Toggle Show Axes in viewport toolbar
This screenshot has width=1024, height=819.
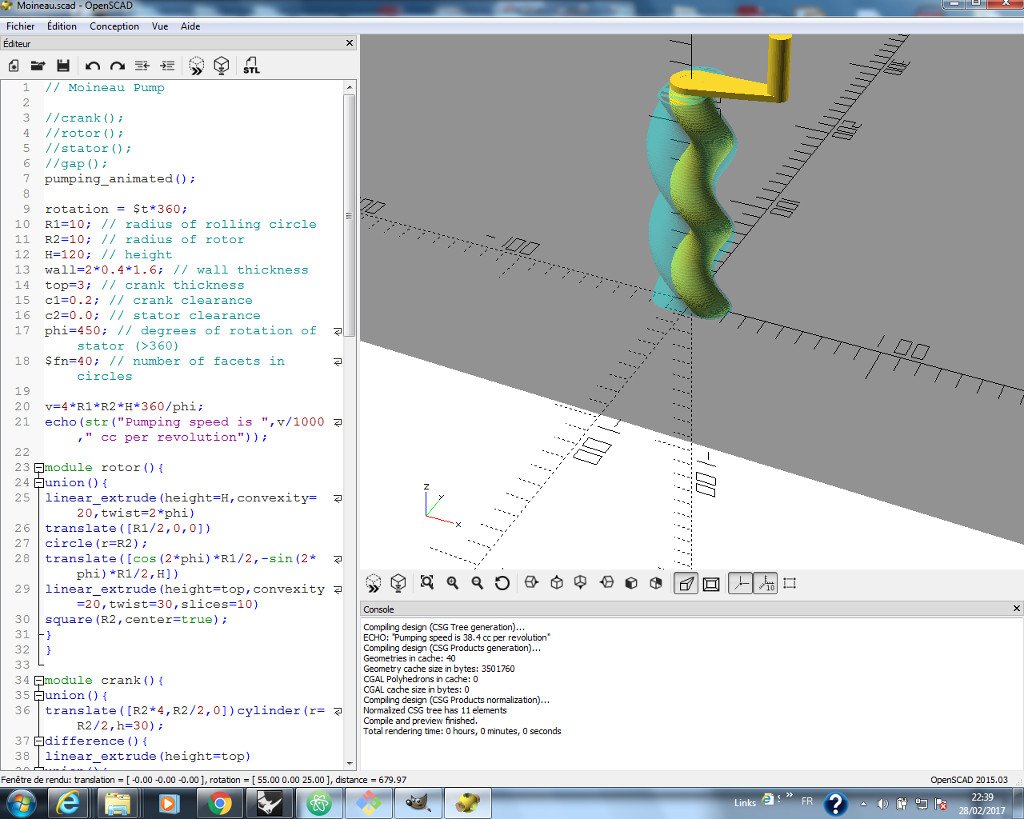(739, 583)
